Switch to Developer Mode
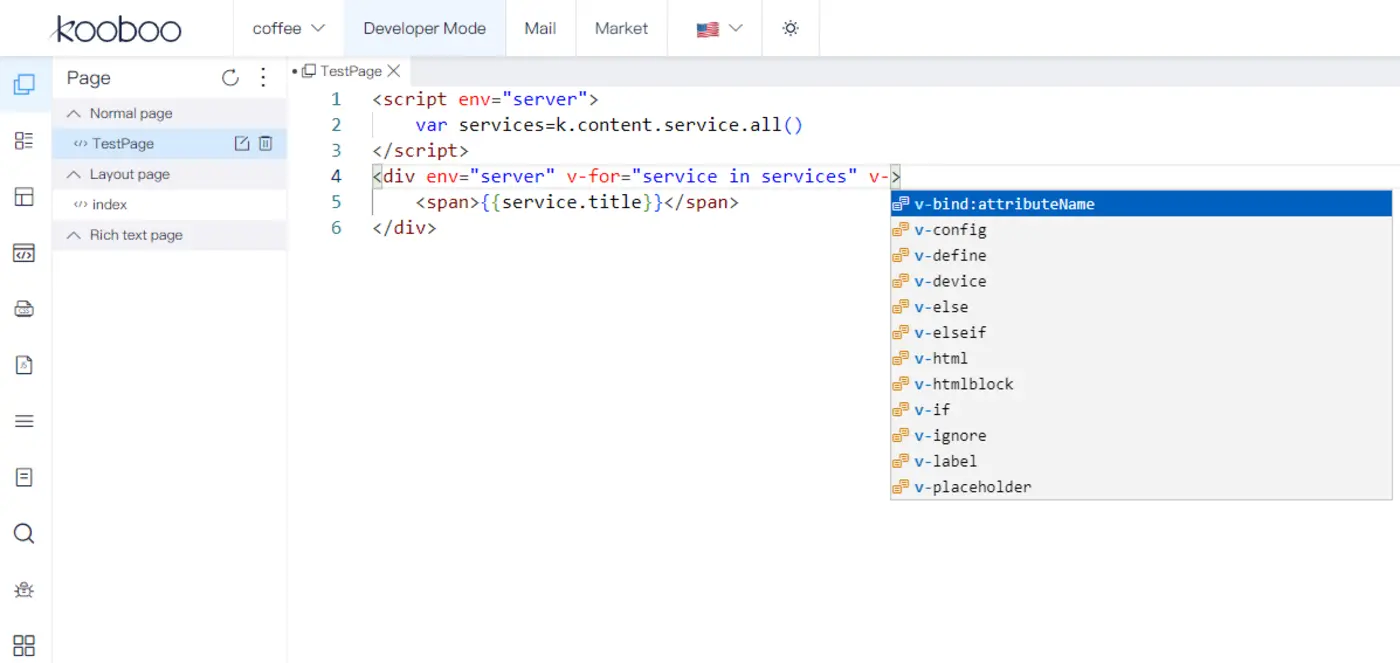 pos(425,28)
